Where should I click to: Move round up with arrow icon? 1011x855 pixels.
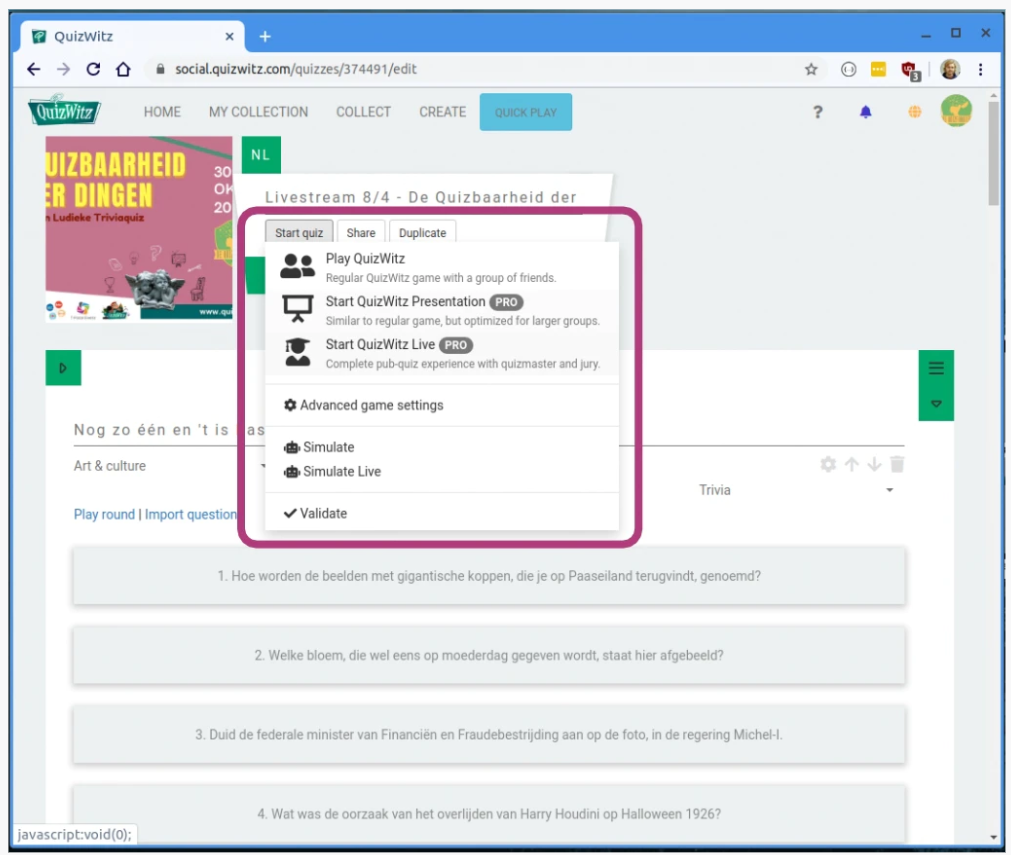click(x=851, y=464)
